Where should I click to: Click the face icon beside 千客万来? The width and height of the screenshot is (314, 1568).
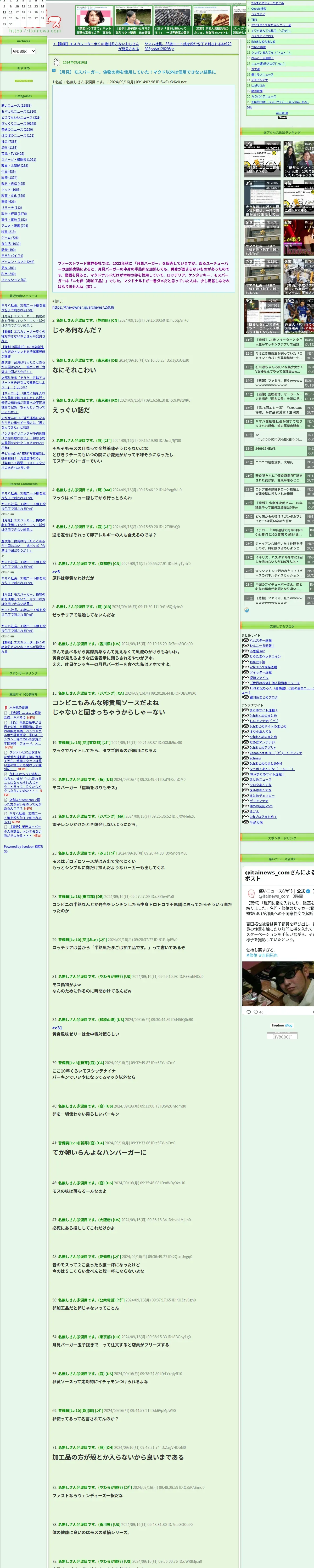[x=245, y=822]
